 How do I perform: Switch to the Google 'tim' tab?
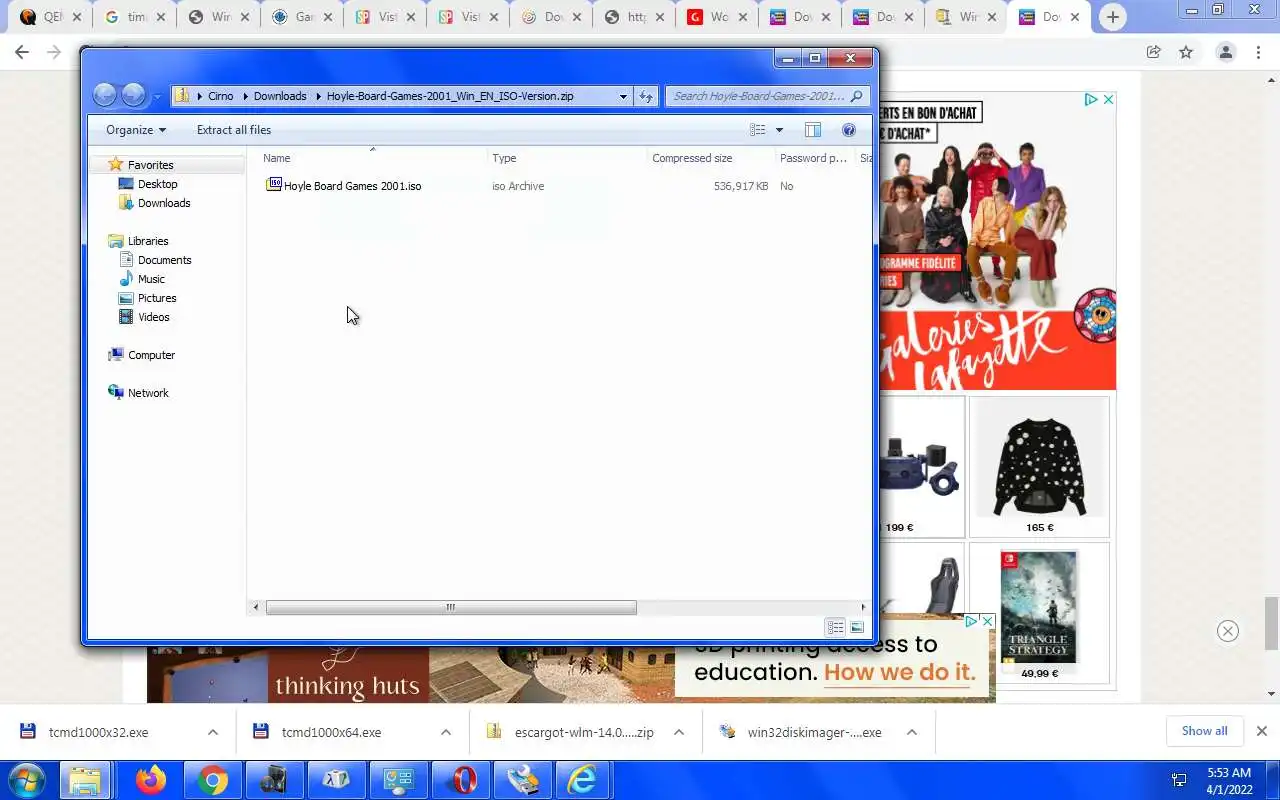[x=133, y=17]
